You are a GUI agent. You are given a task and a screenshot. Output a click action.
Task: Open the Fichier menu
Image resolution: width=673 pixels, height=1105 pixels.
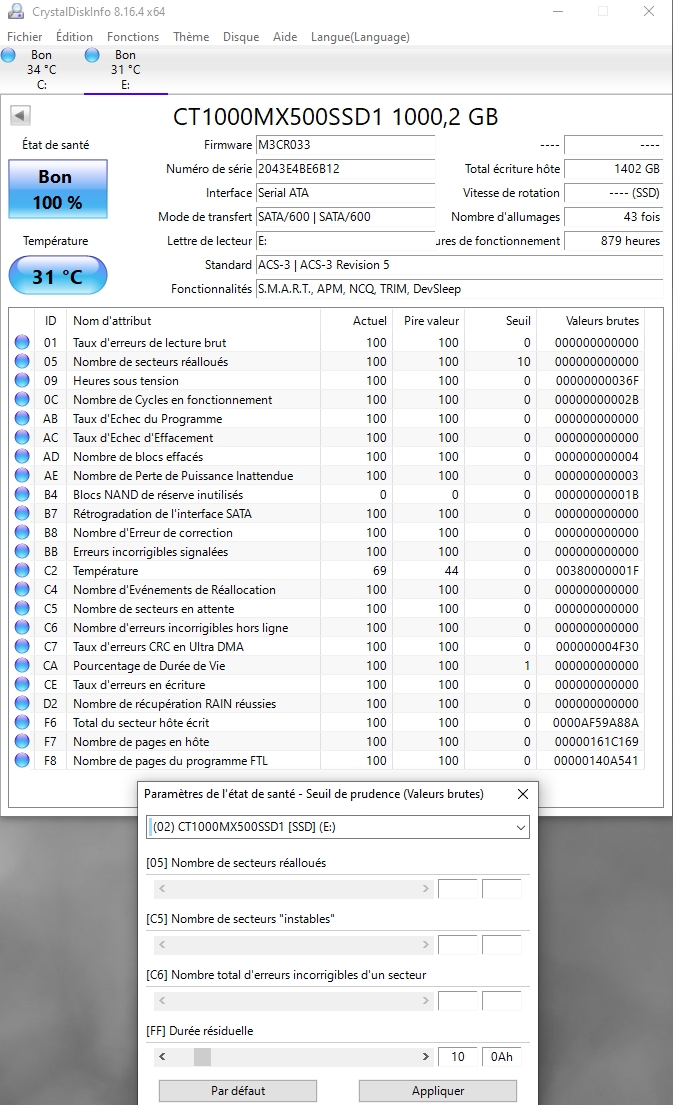tap(25, 37)
